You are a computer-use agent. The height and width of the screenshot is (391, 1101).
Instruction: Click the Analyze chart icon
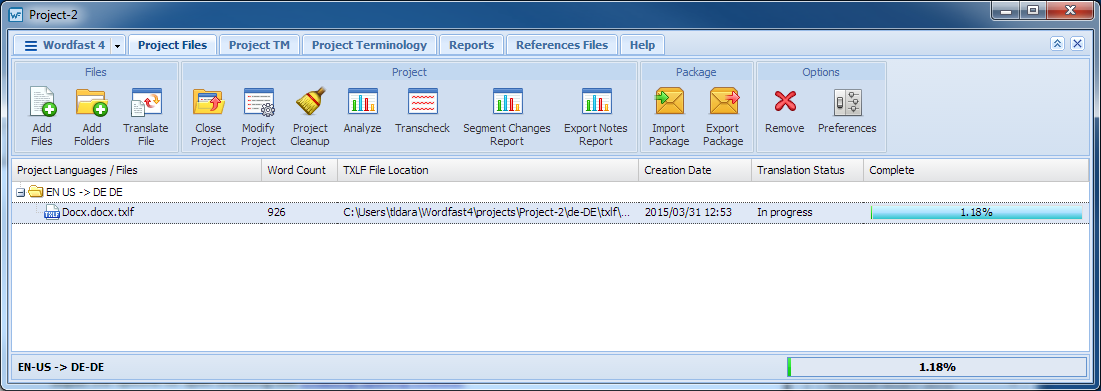[x=362, y=102]
